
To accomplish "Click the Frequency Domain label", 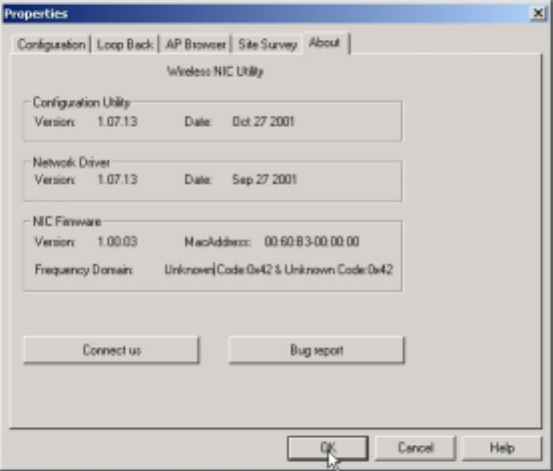I will (84, 270).
